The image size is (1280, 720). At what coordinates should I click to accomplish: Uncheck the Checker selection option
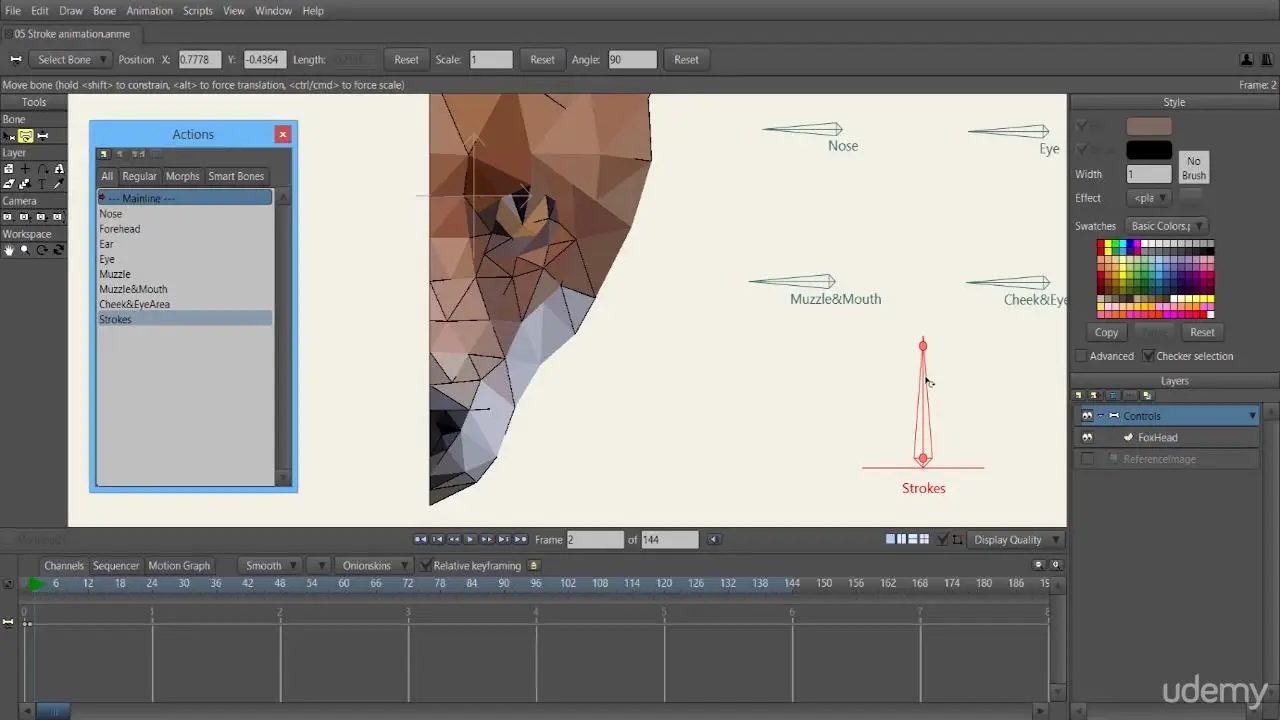point(1148,357)
